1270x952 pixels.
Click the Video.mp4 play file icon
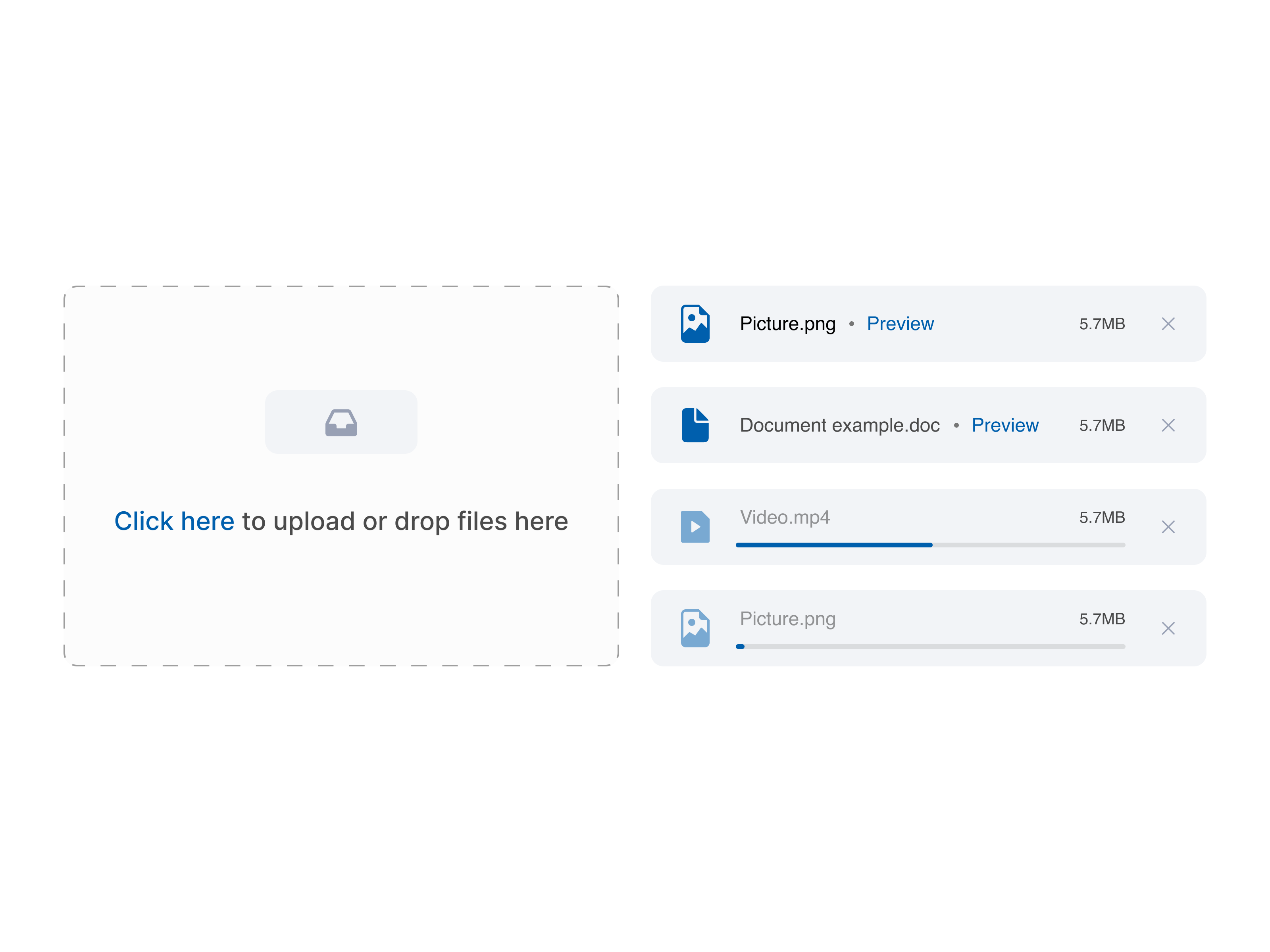click(x=695, y=527)
